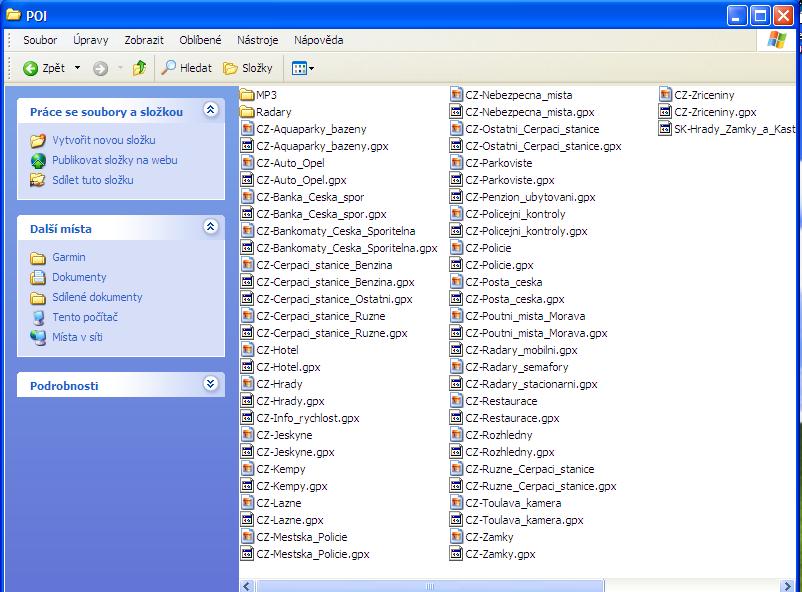Select the CZ-Hotel.gpx file icon
The image size is (802, 592).
click(x=248, y=367)
